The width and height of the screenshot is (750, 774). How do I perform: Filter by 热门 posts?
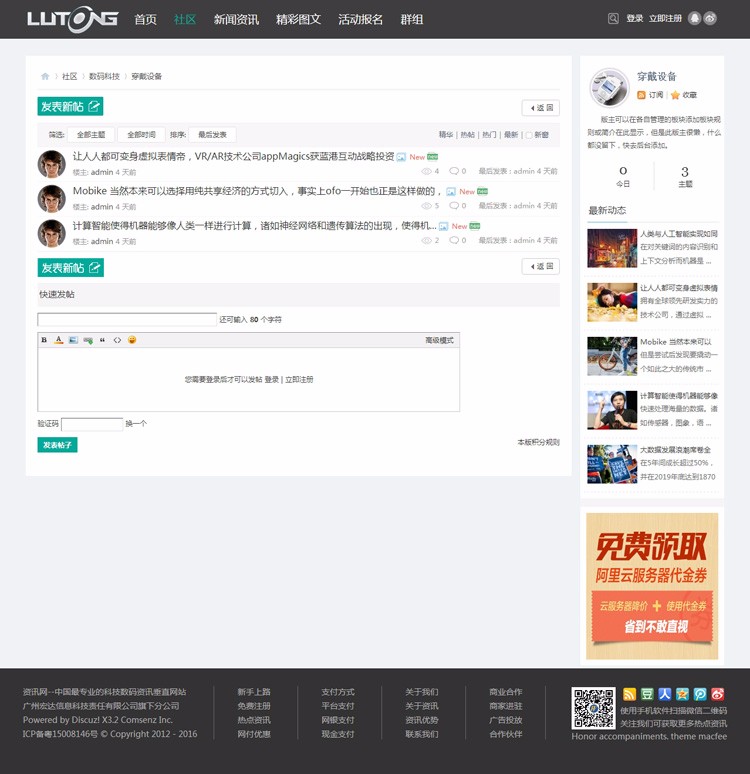point(489,135)
